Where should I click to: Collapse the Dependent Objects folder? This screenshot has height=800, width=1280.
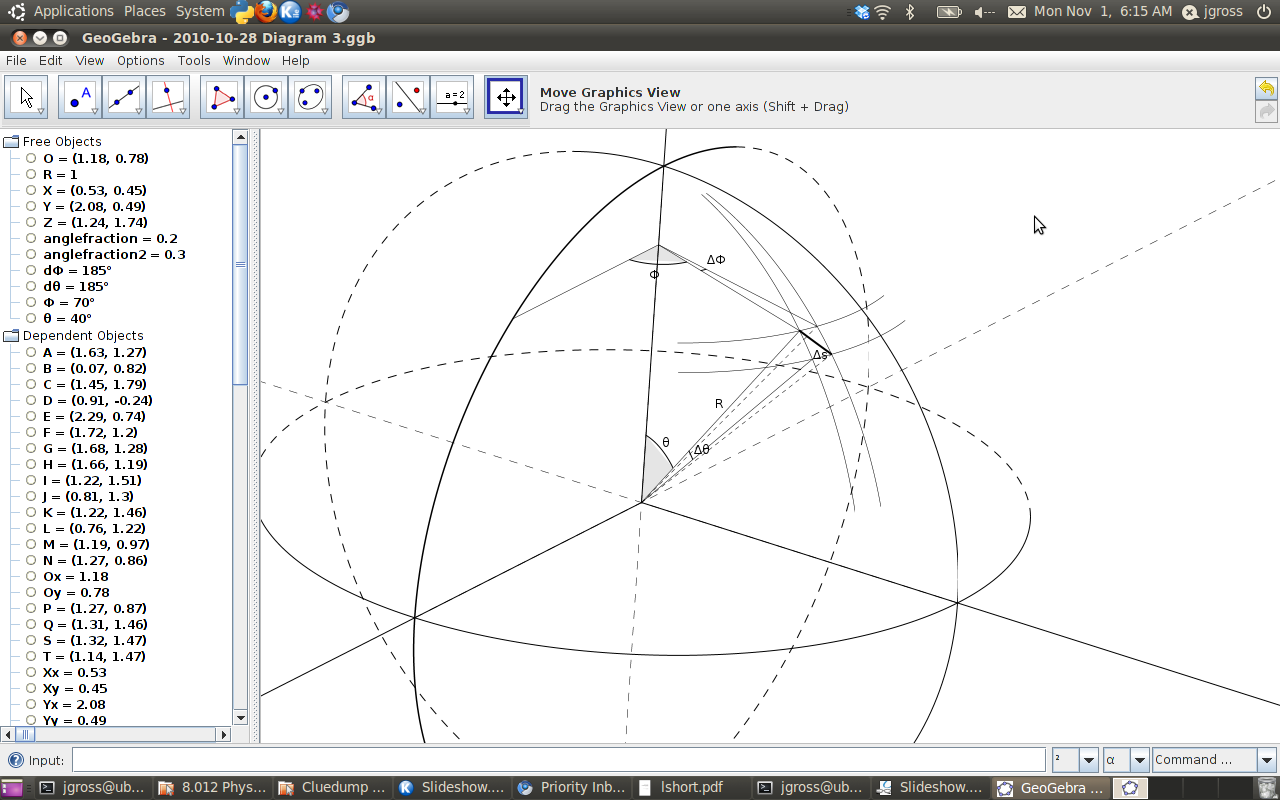(11, 336)
